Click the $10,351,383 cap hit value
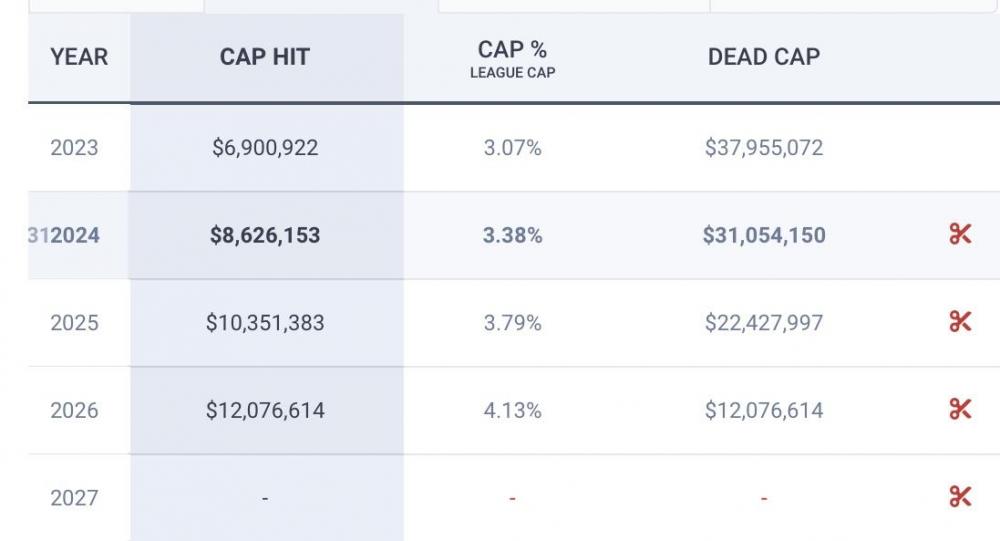Image resolution: width=1000 pixels, height=541 pixels. click(265, 323)
